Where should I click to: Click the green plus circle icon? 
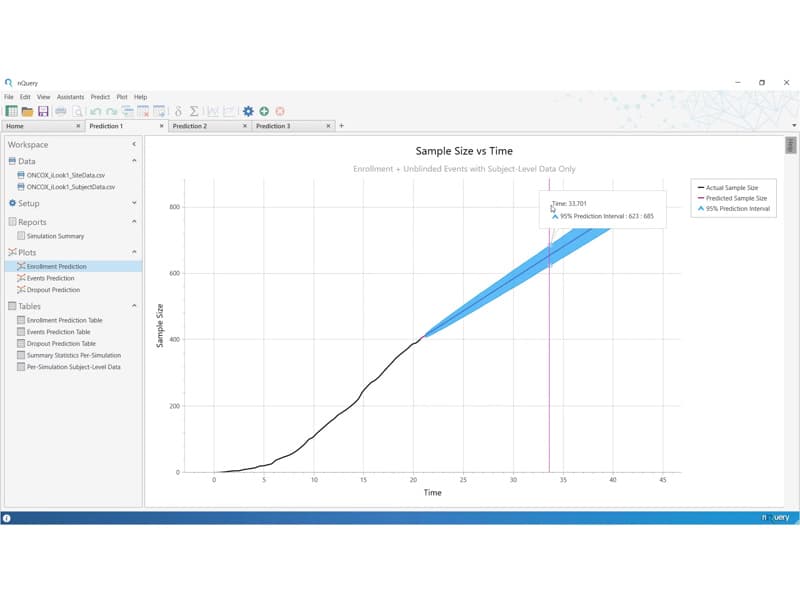point(264,111)
